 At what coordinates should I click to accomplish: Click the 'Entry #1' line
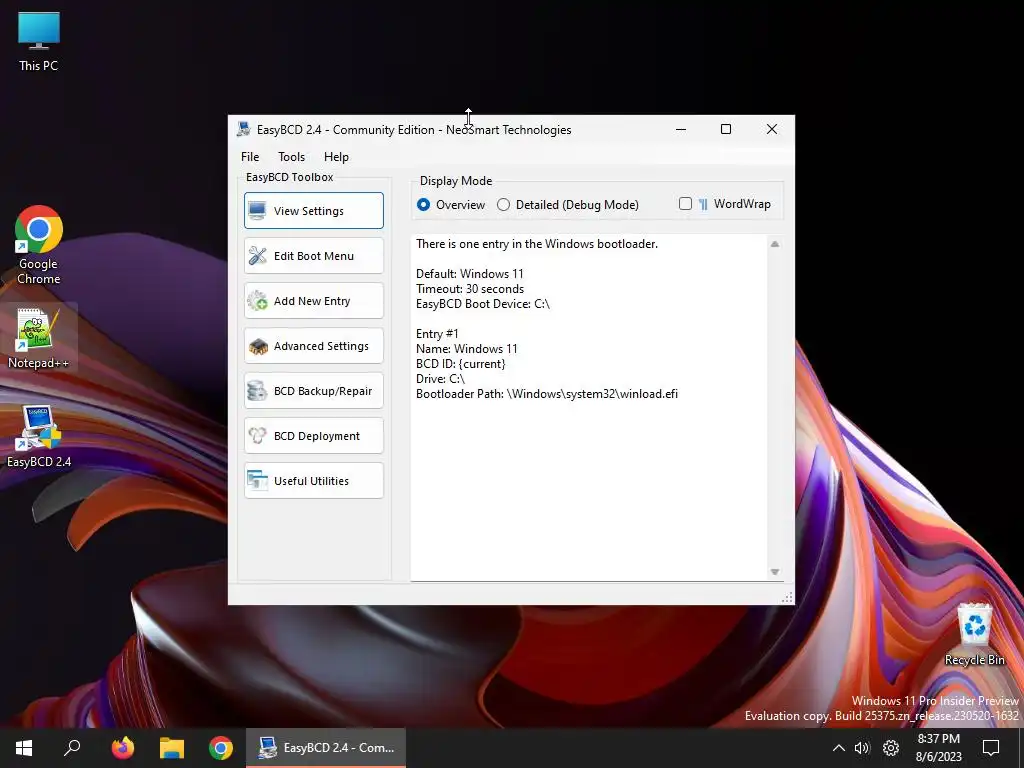pyautogui.click(x=437, y=334)
